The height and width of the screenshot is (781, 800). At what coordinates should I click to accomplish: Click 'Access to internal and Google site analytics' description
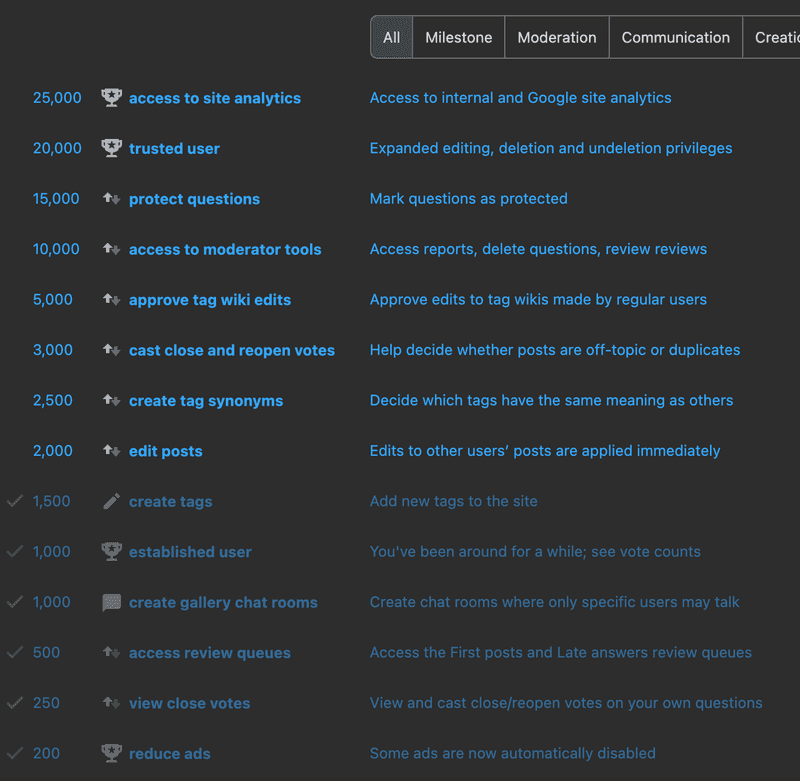[x=520, y=97]
